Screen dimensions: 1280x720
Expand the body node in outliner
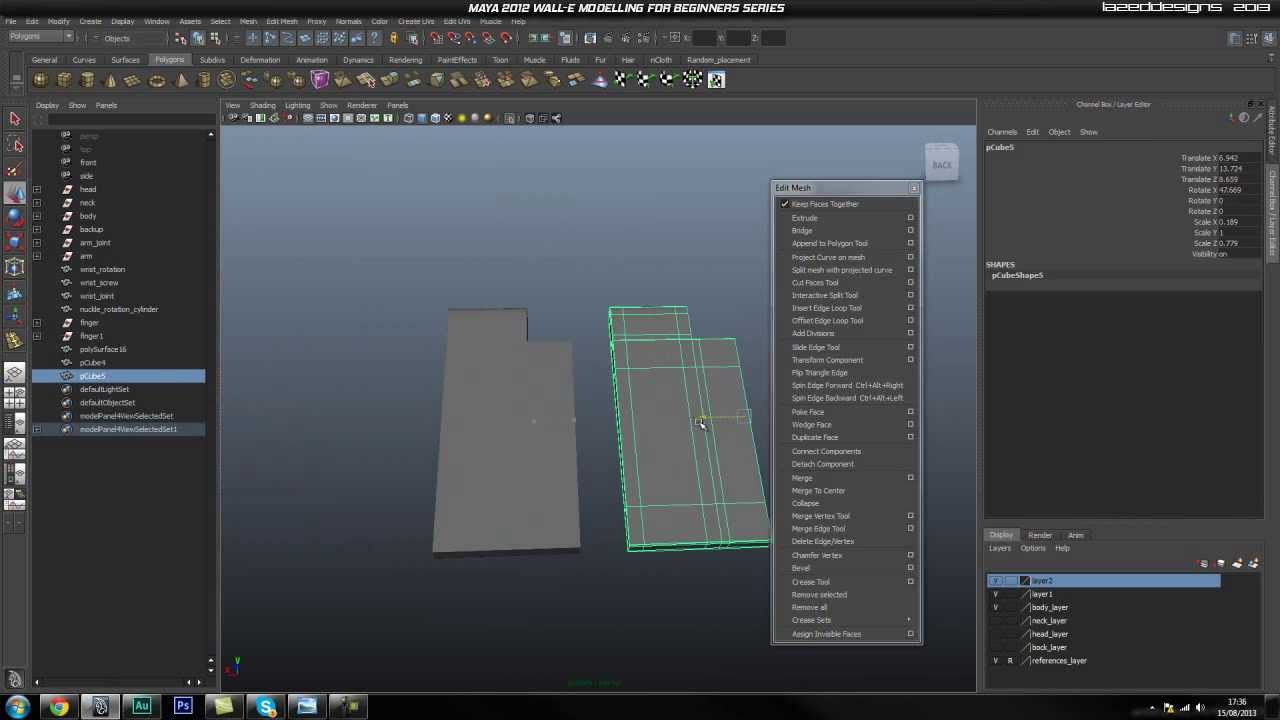click(37, 216)
